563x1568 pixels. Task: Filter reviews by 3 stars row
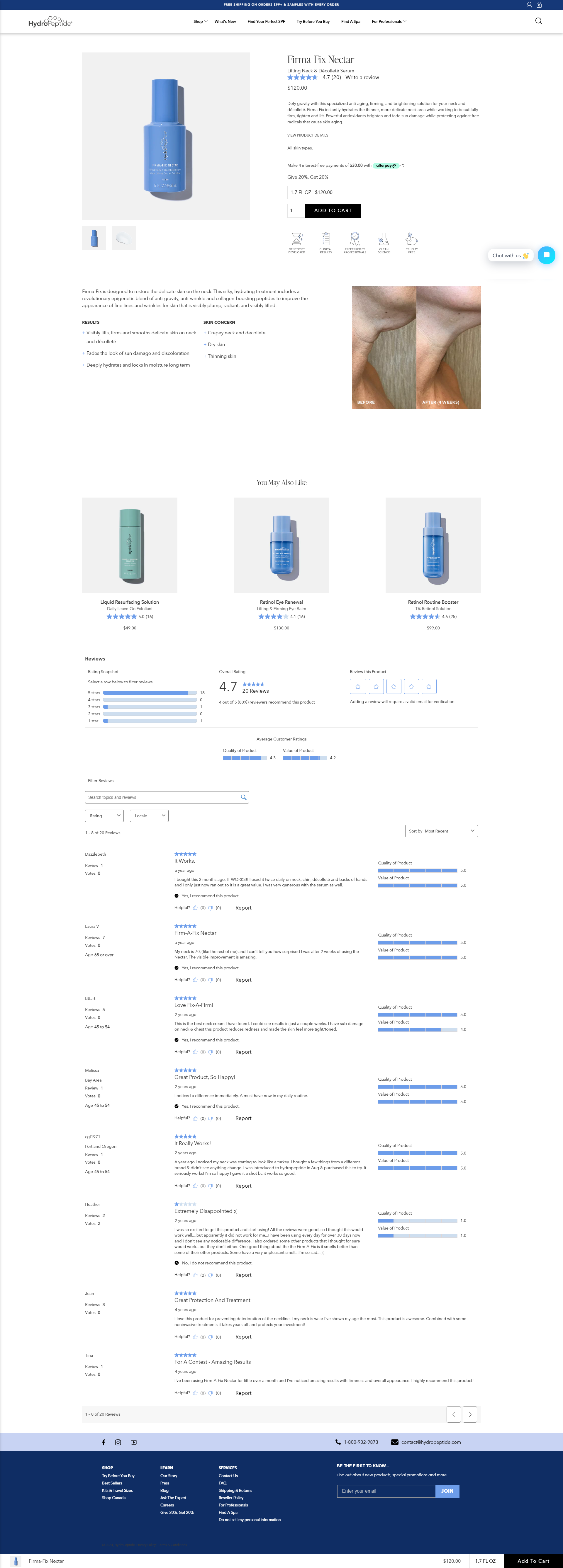(146, 707)
